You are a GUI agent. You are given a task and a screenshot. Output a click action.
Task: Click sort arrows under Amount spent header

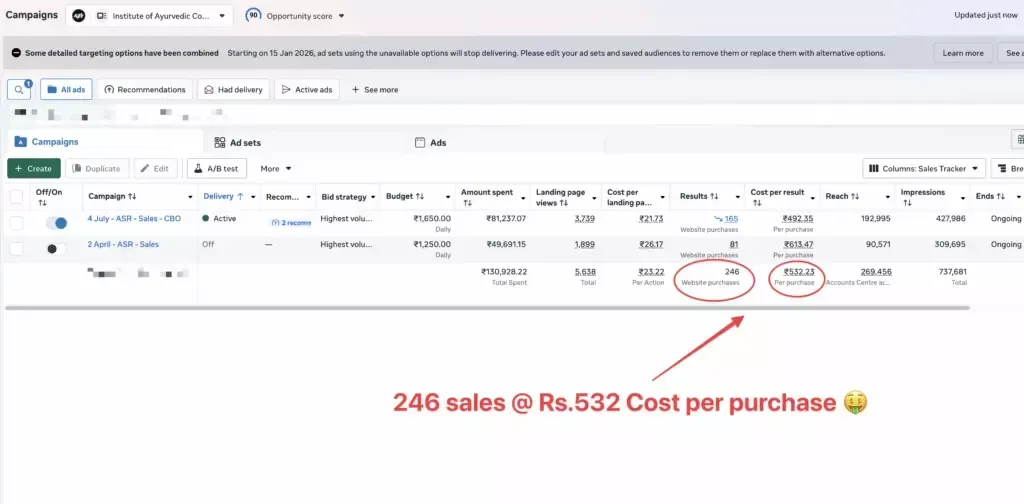click(468, 203)
